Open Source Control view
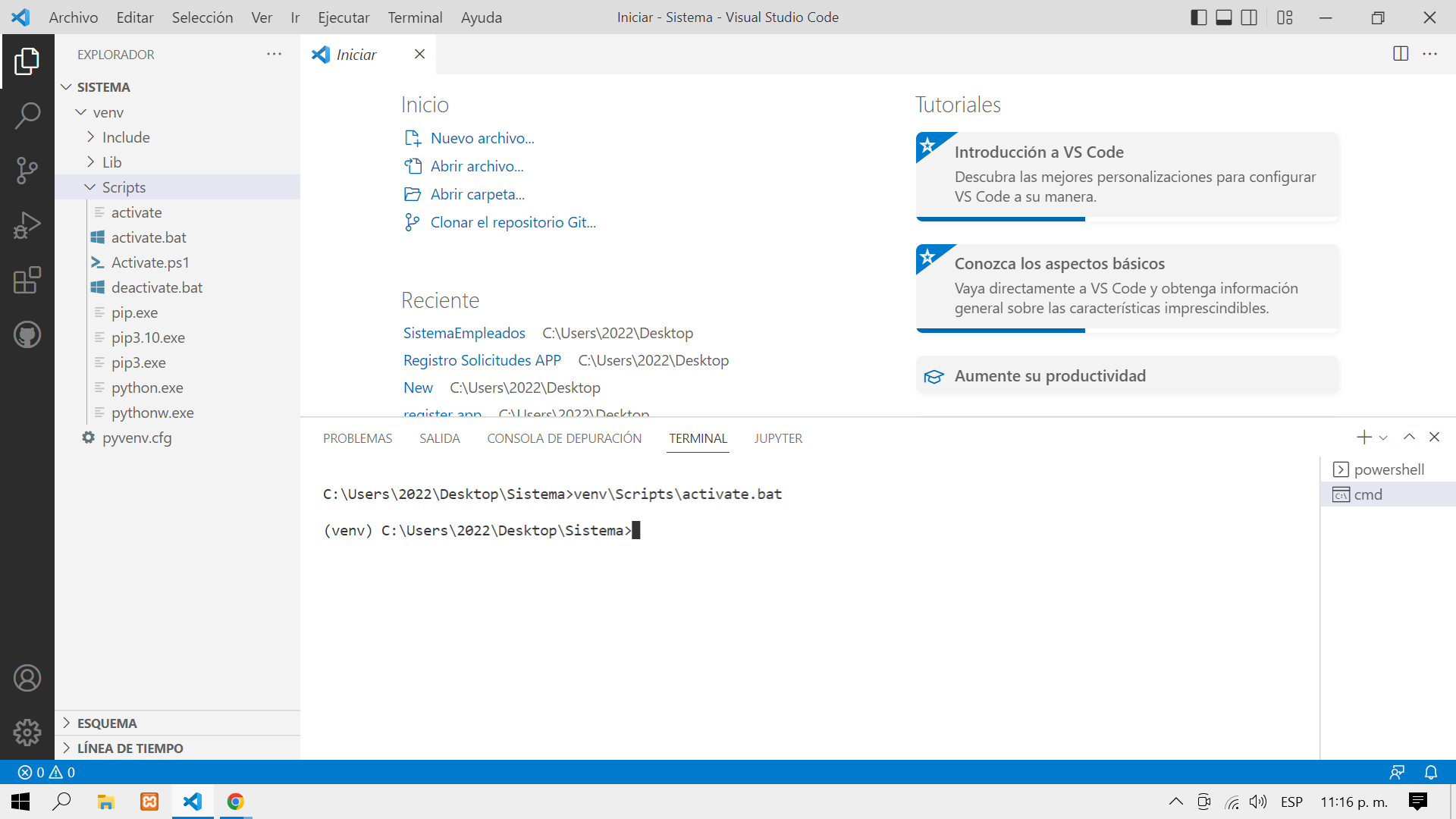Screen dimensions: 1456x819 point(27,171)
